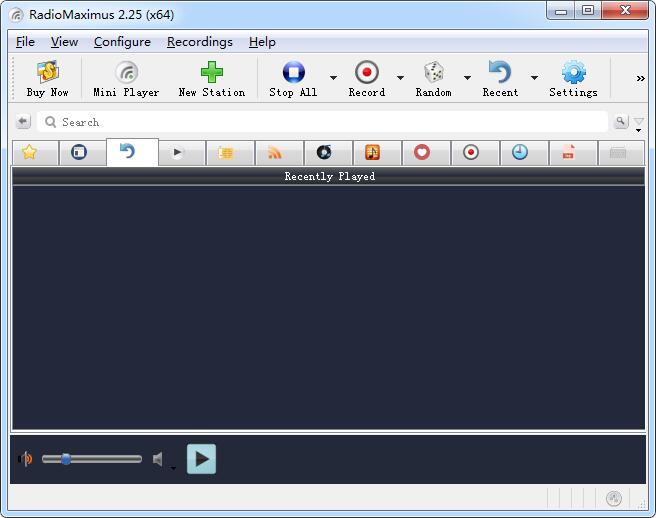Adjust the volume slider
This screenshot has height=518, width=656.
(x=92, y=459)
